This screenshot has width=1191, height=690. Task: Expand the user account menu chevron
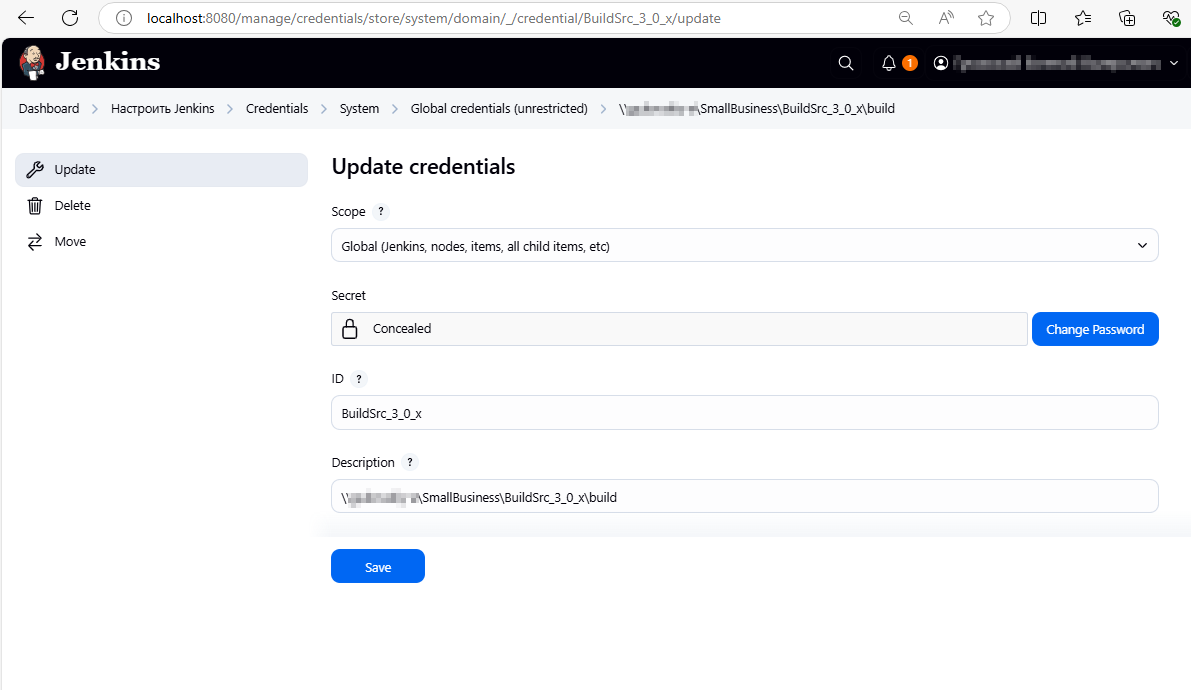(x=1173, y=63)
